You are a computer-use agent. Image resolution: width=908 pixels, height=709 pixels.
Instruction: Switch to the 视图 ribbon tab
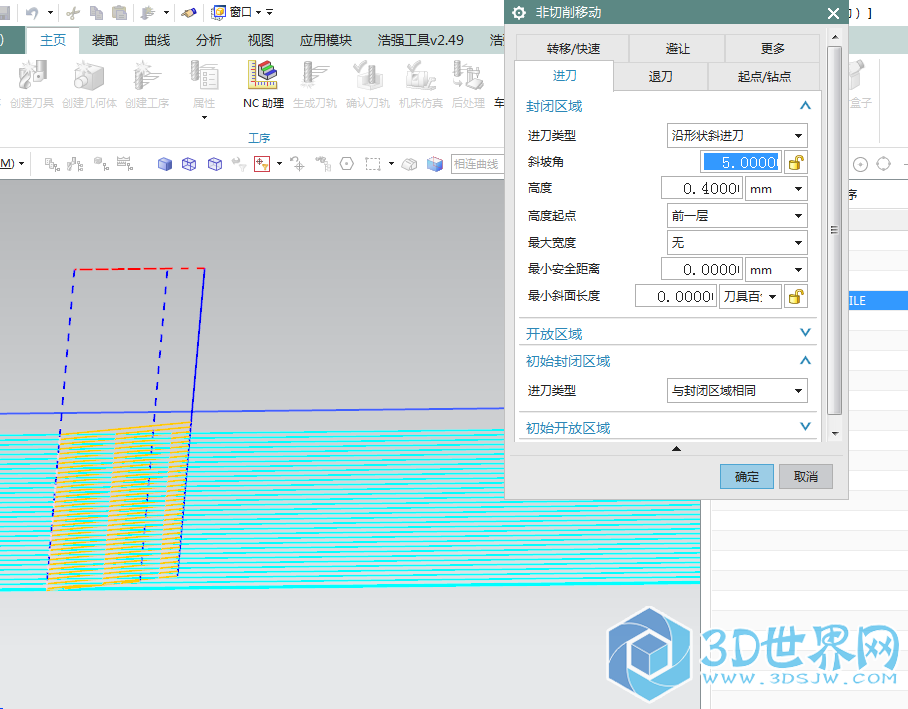(x=261, y=40)
